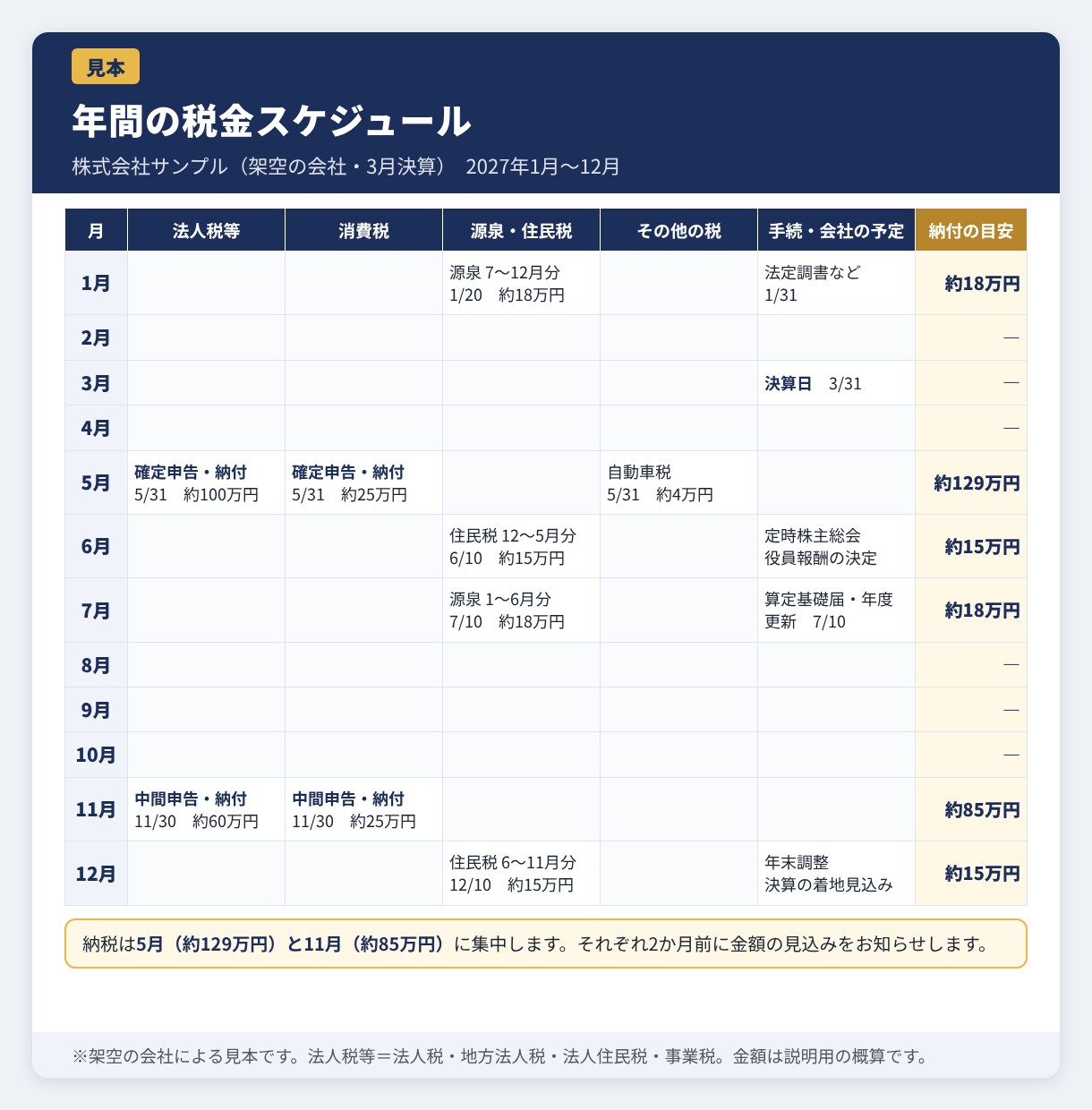Click the subtitle 株式会社サンプル line

(x=346, y=166)
